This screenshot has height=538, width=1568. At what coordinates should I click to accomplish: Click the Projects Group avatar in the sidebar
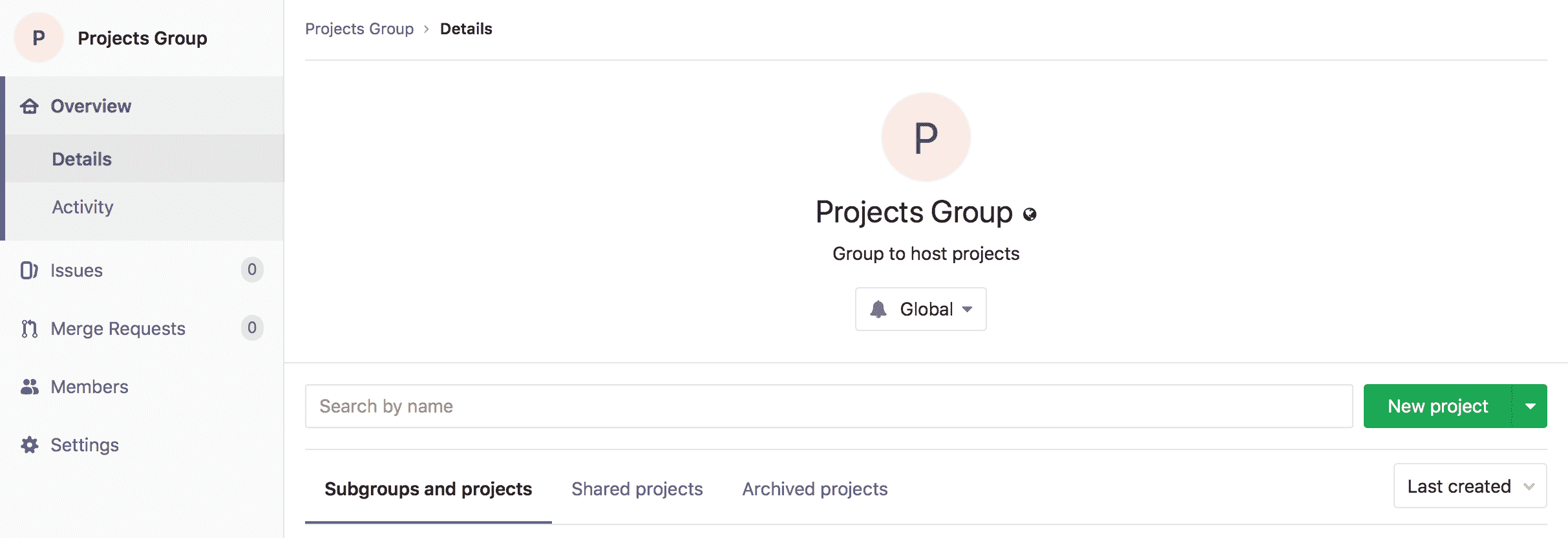tap(39, 37)
